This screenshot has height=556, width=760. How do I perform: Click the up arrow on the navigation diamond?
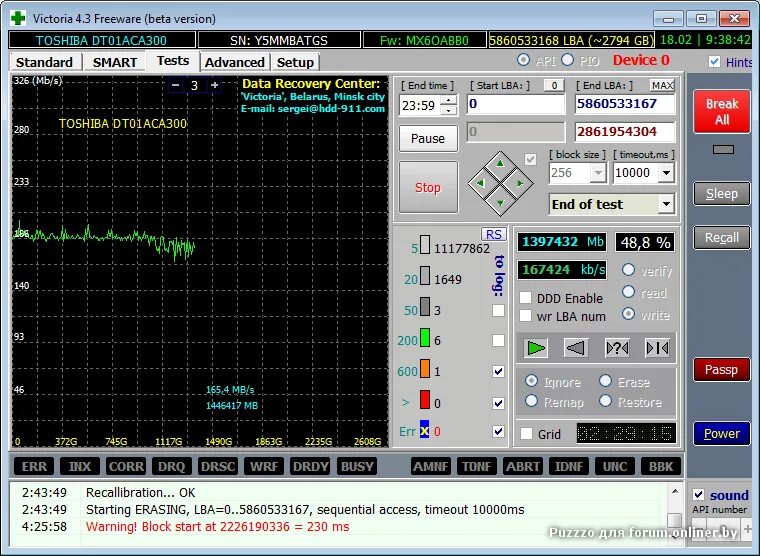click(500, 163)
